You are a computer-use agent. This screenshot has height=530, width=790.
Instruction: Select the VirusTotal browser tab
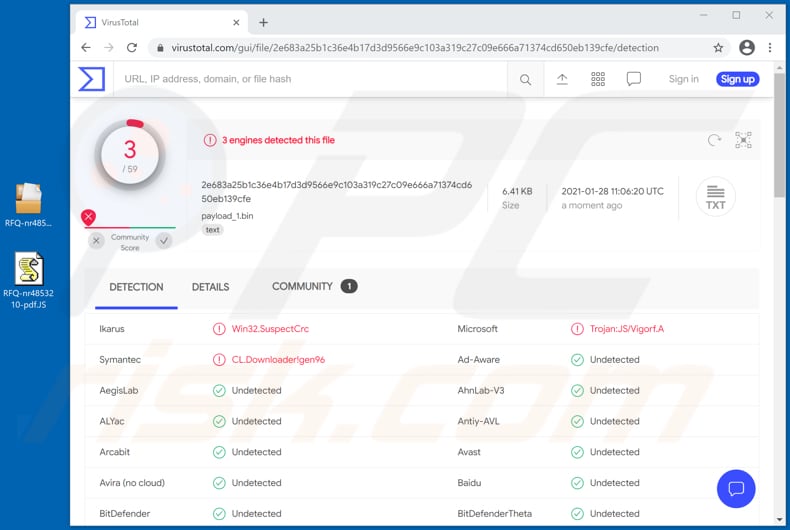[x=161, y=22]
